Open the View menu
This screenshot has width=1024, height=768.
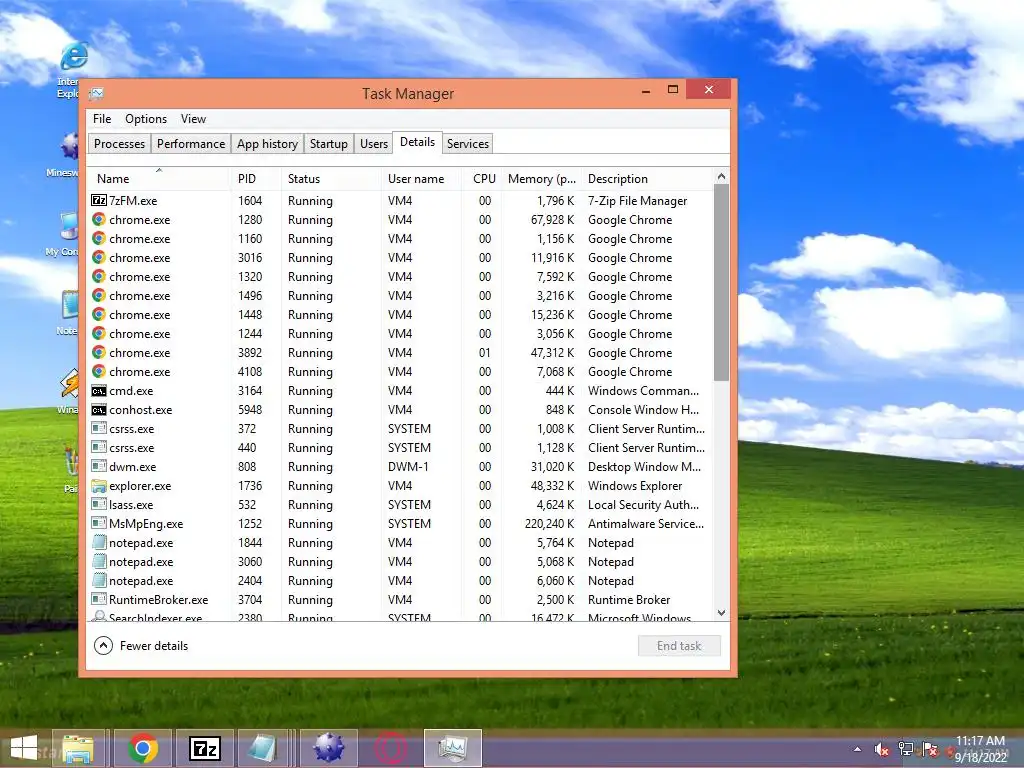pos(193,119)
